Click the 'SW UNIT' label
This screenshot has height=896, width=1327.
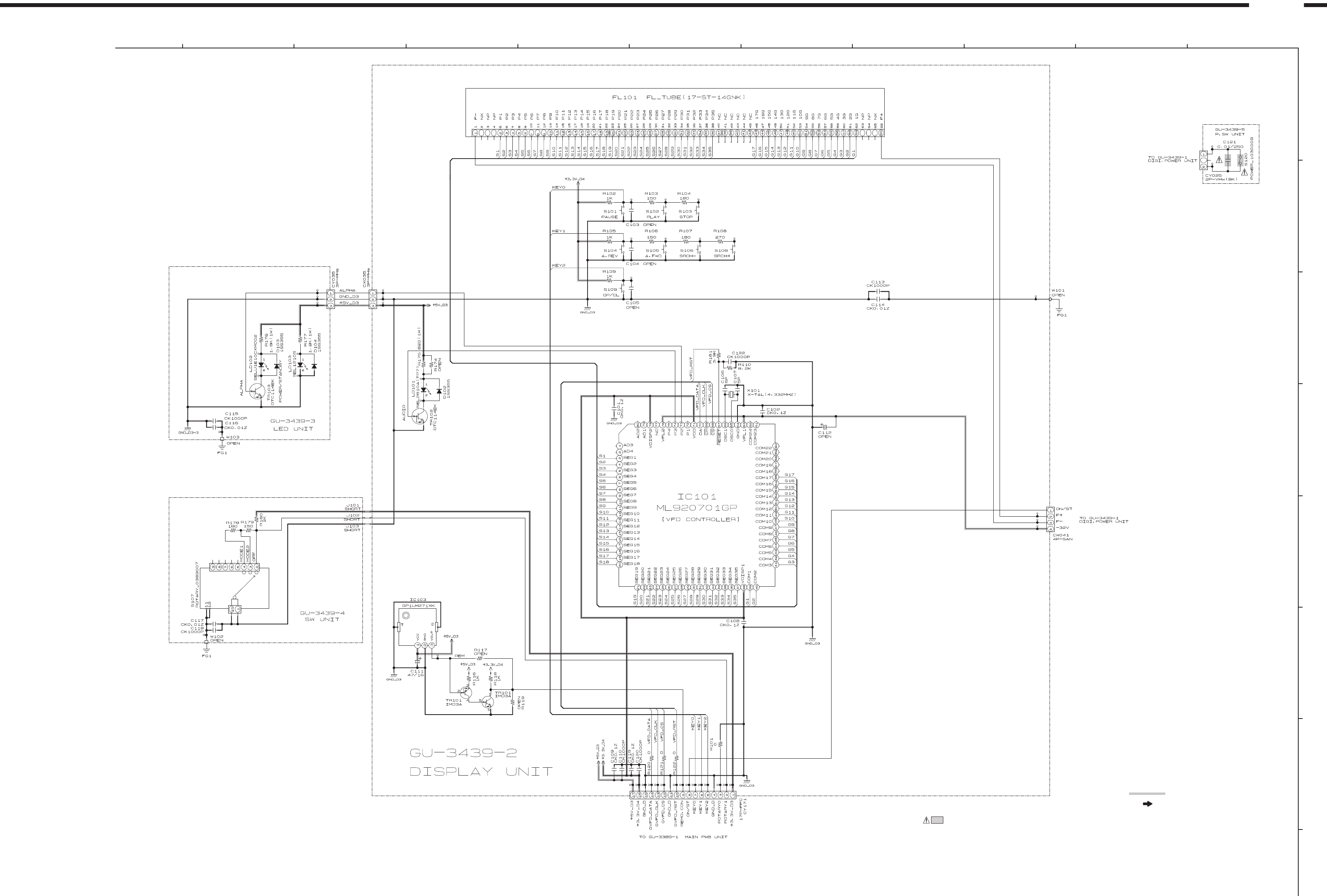click(x=322, y=620)
